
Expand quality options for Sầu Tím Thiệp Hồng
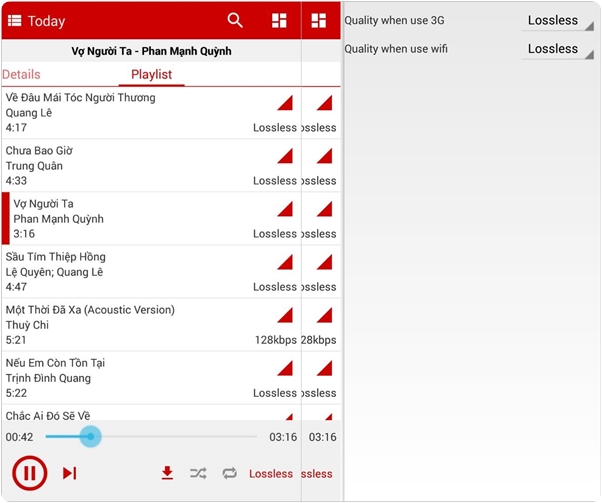click(x=285, y=262)
